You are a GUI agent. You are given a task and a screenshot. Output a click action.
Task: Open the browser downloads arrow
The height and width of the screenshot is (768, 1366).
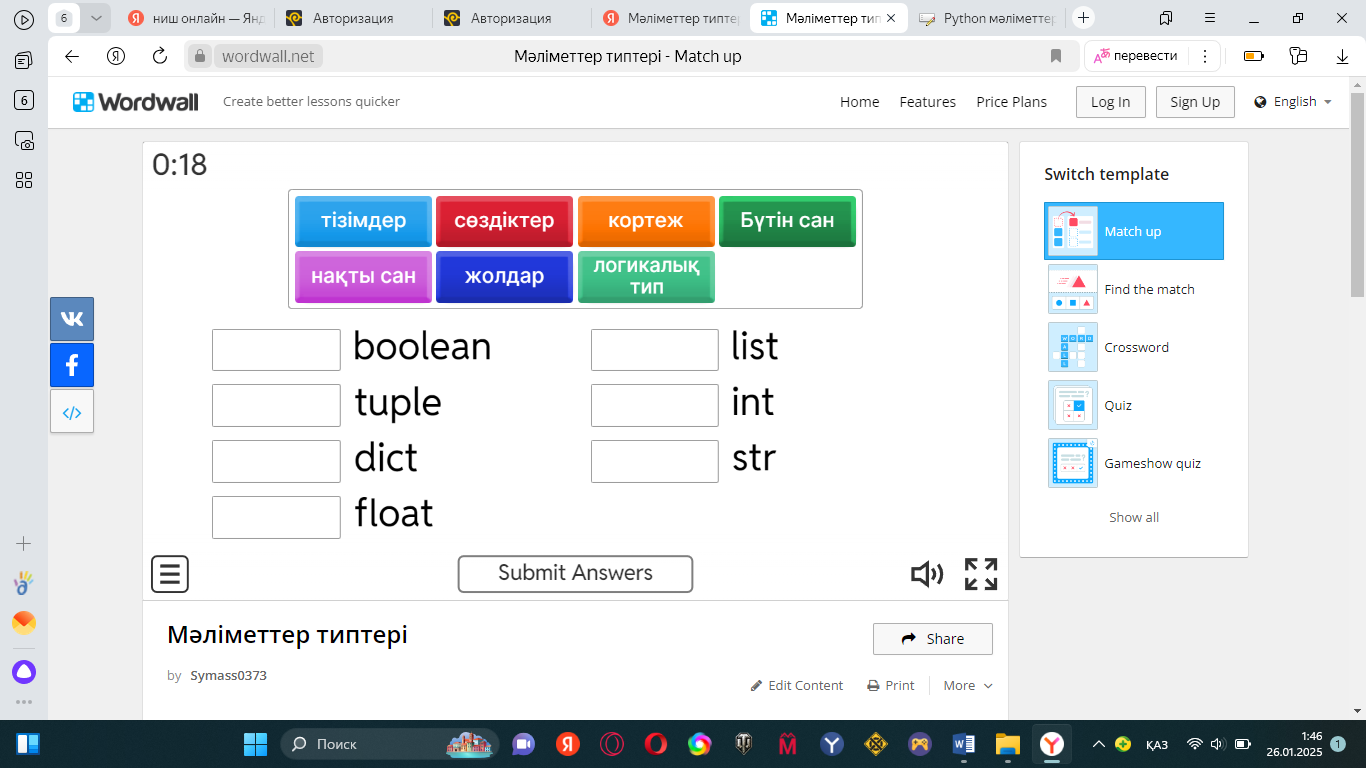click(1343, 56)
